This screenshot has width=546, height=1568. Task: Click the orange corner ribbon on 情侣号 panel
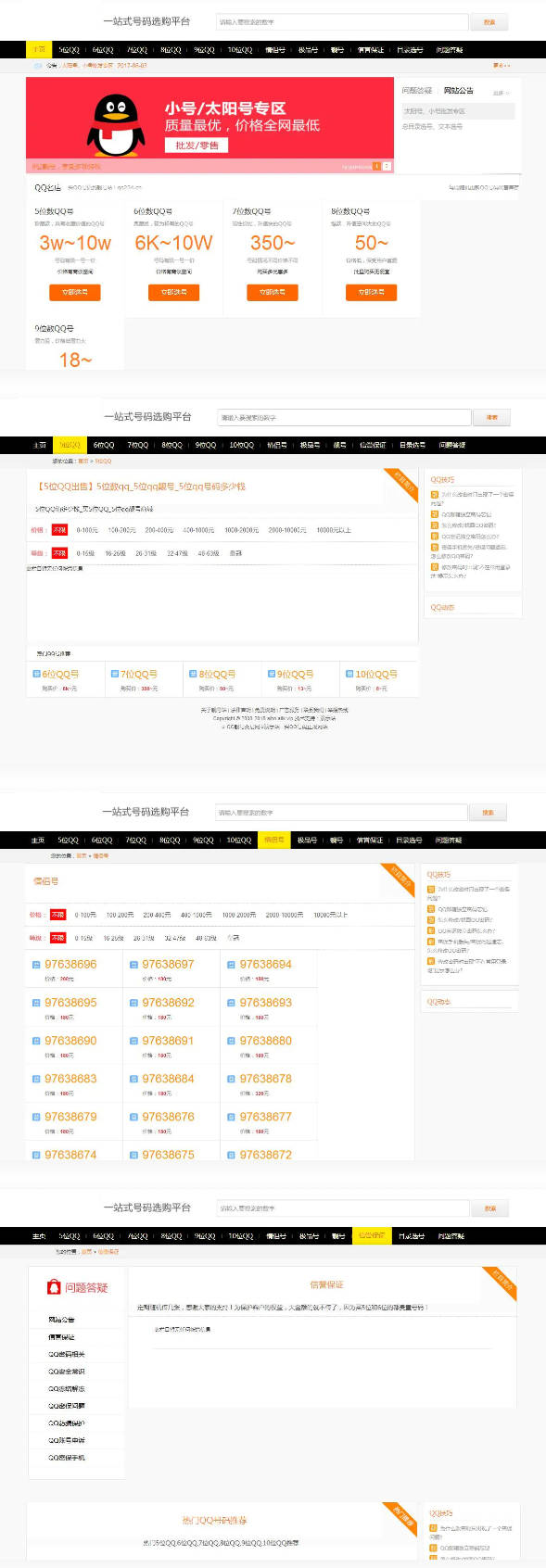click(x=399, y=878)
